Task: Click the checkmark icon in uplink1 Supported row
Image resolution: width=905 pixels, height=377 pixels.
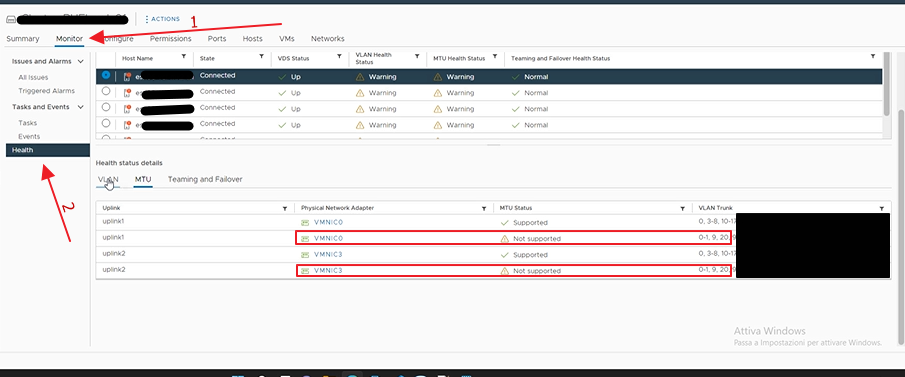Action: click(x=504, y=222)
